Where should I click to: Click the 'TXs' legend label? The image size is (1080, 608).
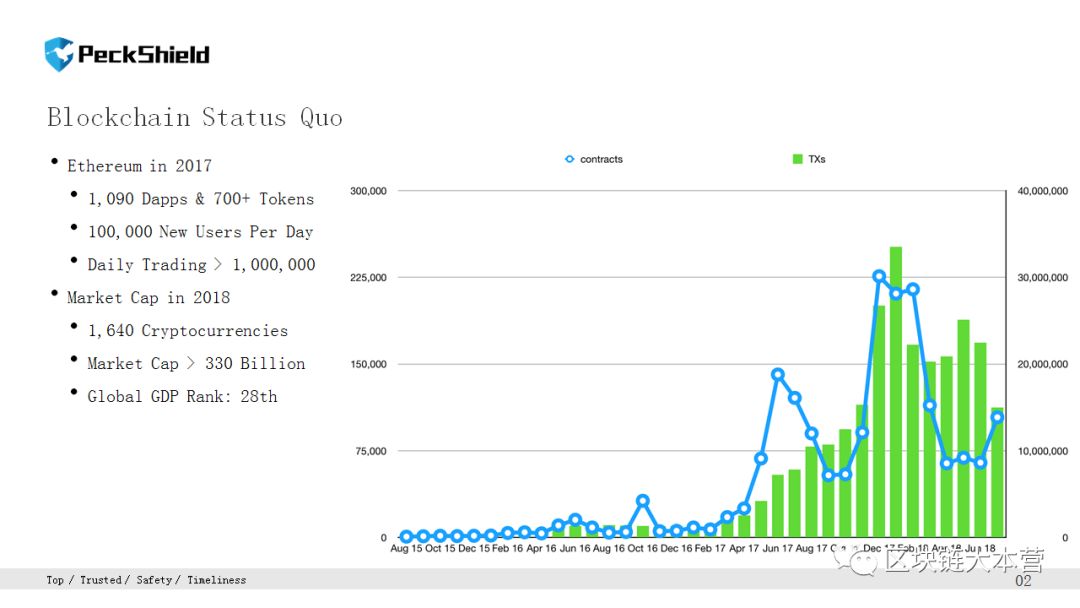pyautogui.click(x=817, y=159)
